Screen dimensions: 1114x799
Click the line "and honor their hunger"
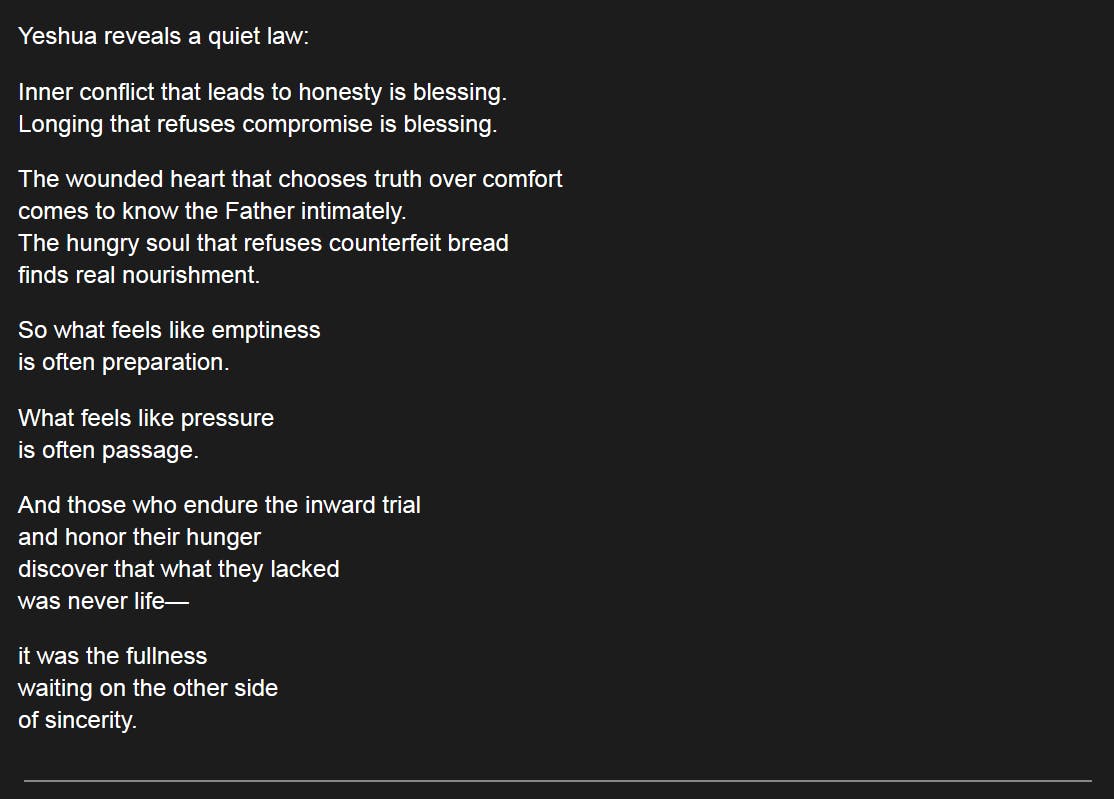click(x=139, y=537)
